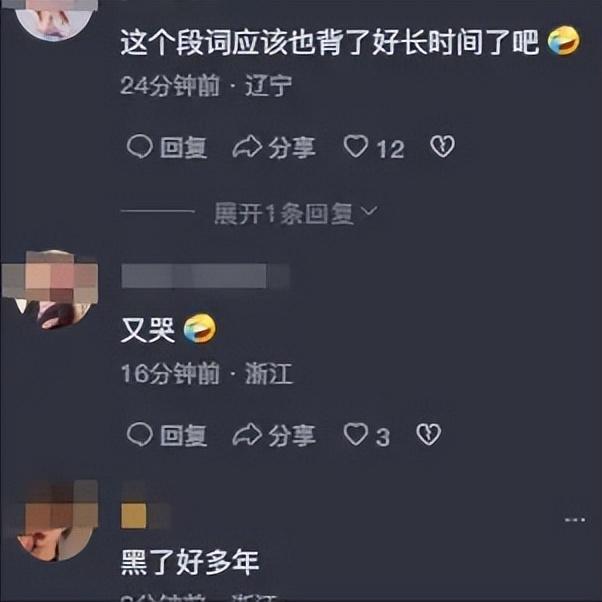Reply to the 又哭 comment via bubble icon
602x602 pixels.
[140, 435]
